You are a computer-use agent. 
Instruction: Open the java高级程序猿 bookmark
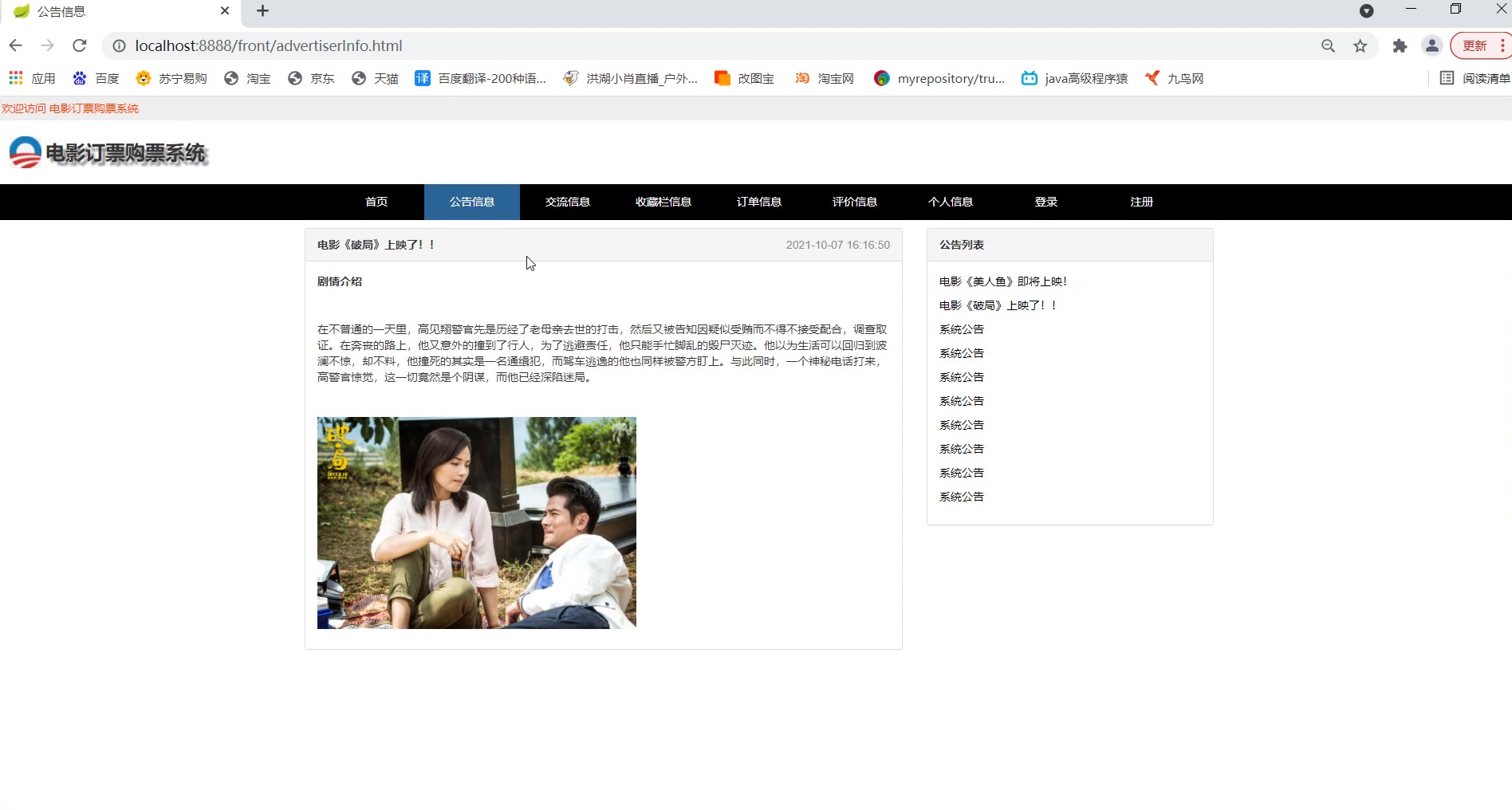coord(1075,78)
